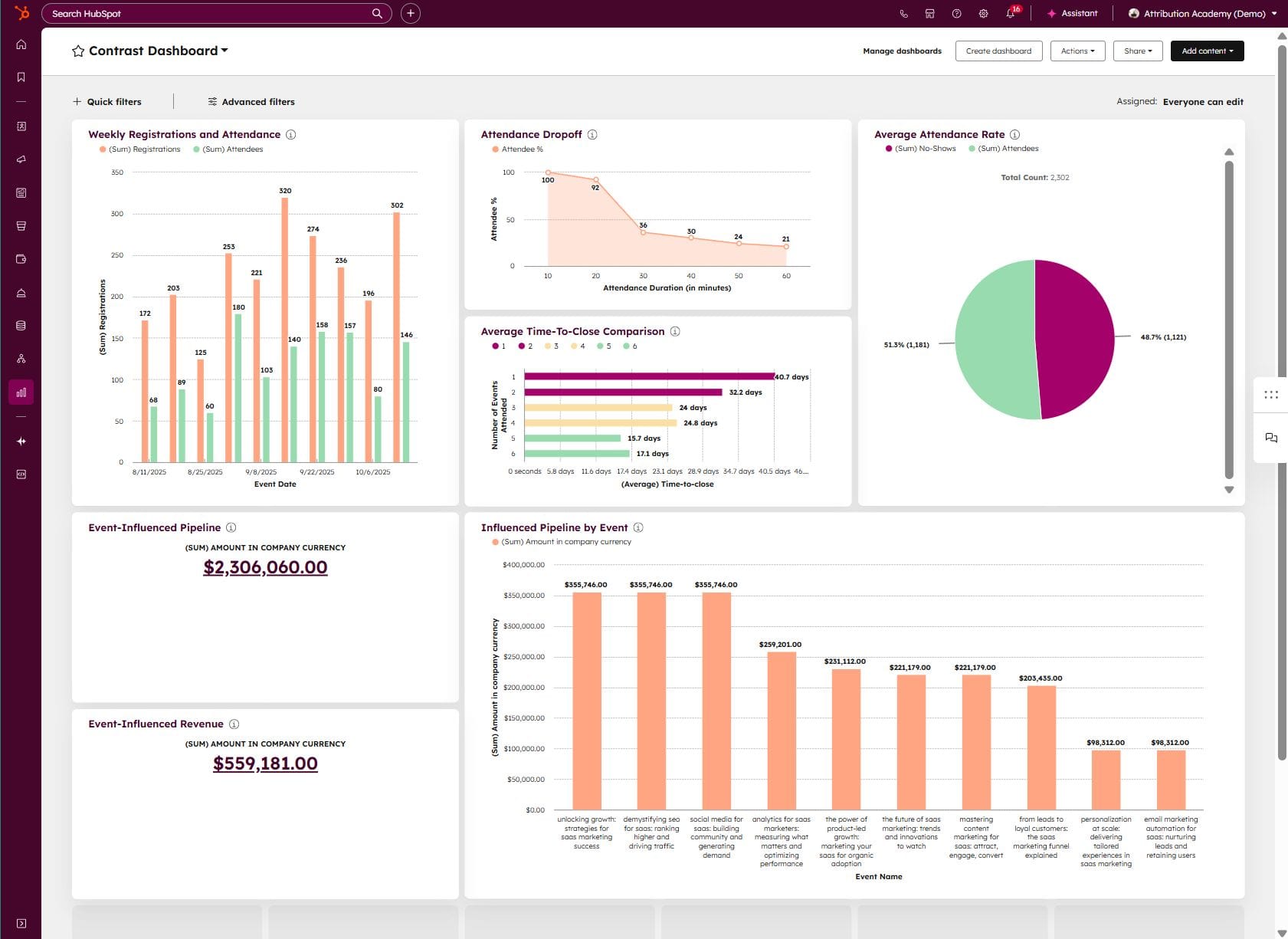
Task: Open the Home icon in the sidebar
Action: pyautogui.click(x=21, y=44)
